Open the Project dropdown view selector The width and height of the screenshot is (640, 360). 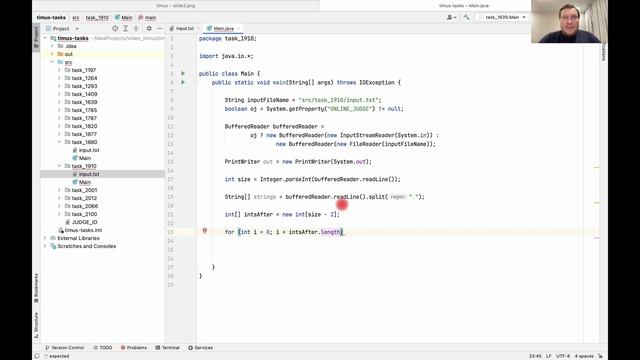click(62, 29)
